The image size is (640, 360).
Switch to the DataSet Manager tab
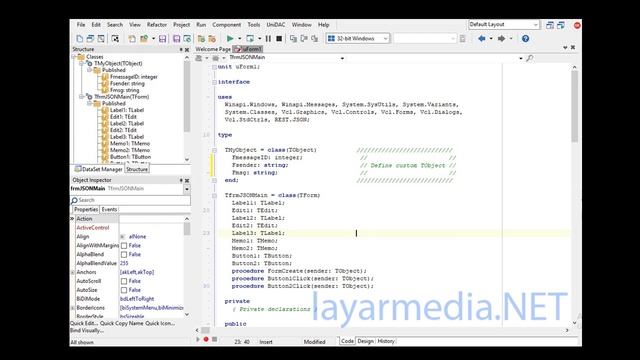coord(98,169)
